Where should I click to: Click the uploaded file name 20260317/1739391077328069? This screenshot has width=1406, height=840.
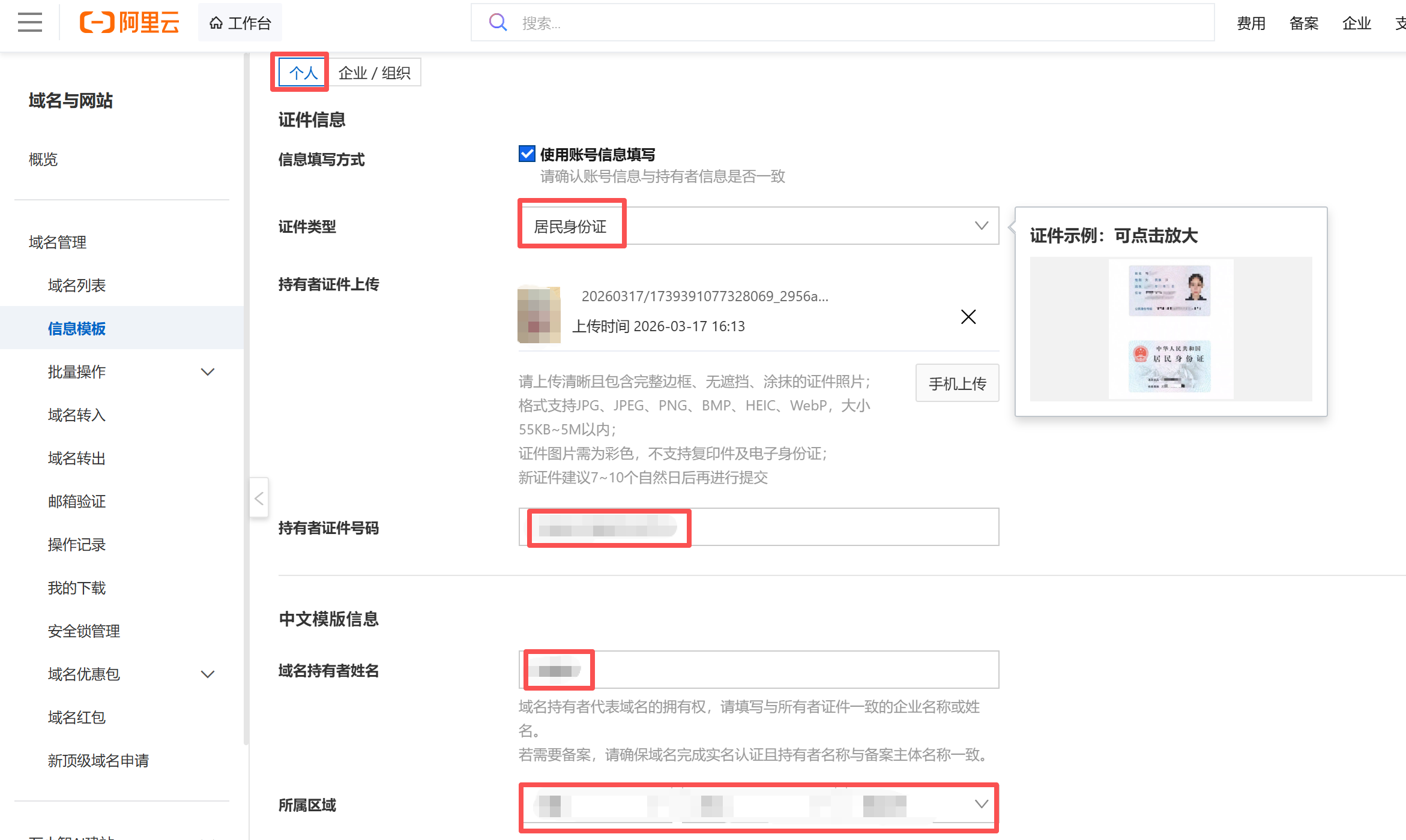pos(705,296)
